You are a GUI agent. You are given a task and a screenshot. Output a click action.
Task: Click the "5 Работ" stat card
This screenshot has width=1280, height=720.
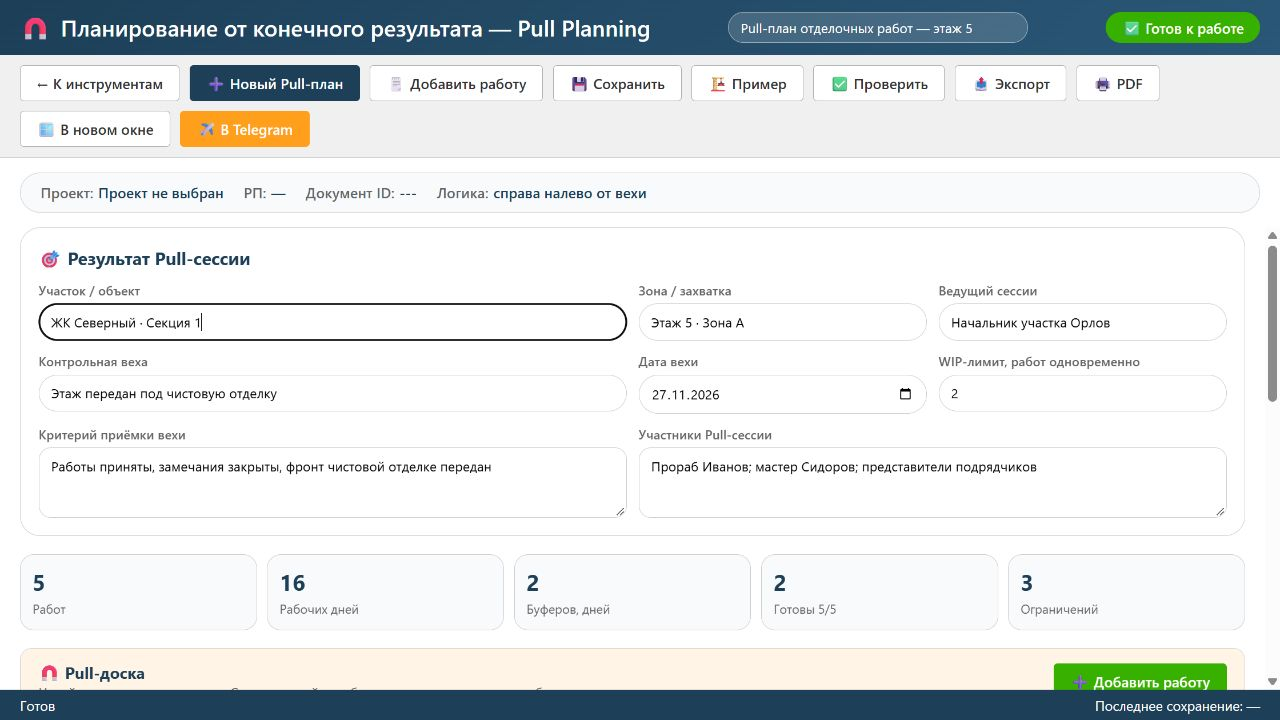(x=138, y=592)
